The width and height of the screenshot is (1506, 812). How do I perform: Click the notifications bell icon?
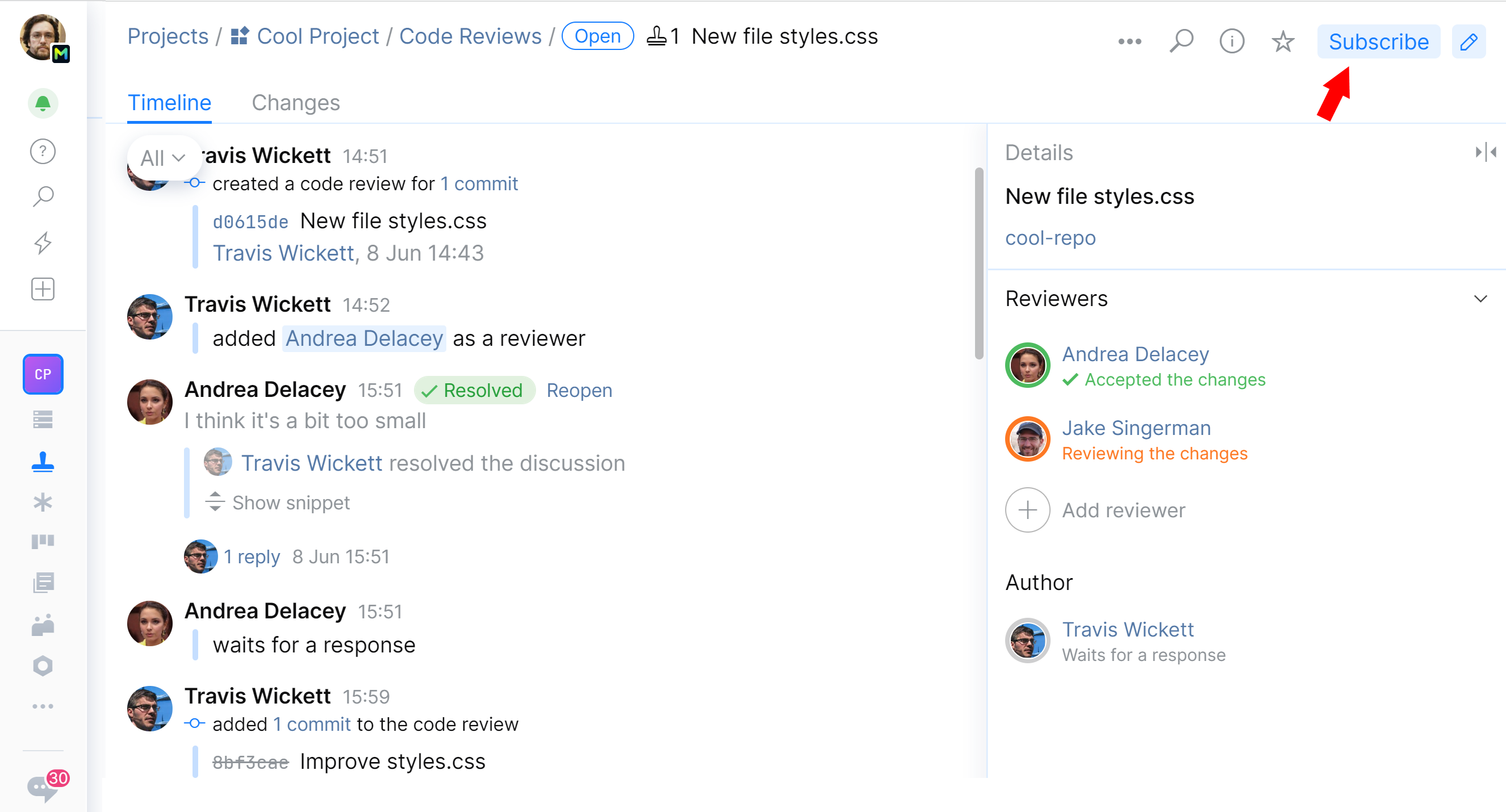(43, 104)
